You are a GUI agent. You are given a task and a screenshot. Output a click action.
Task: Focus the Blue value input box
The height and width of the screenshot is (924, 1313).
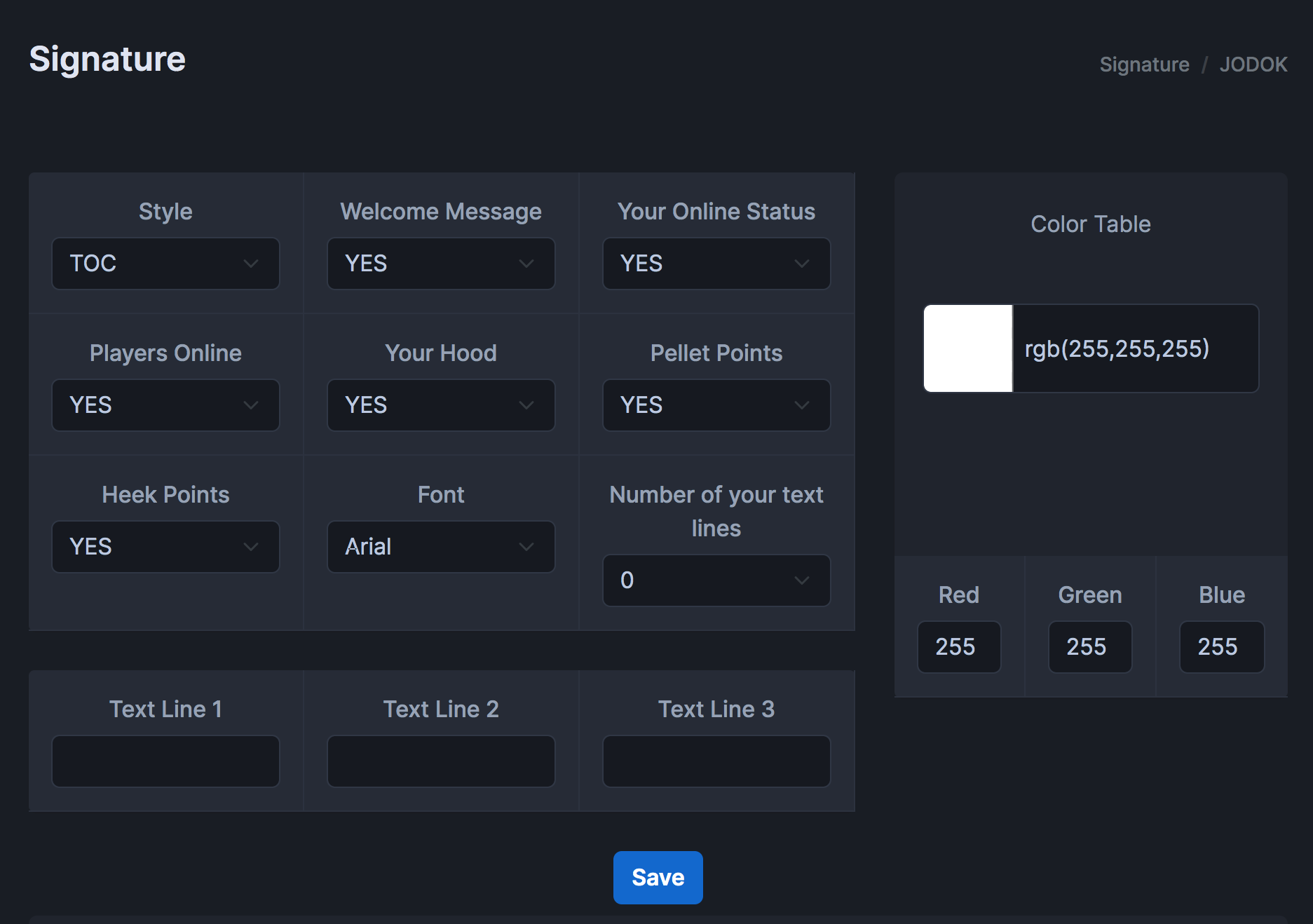(x=1221, y=647)
